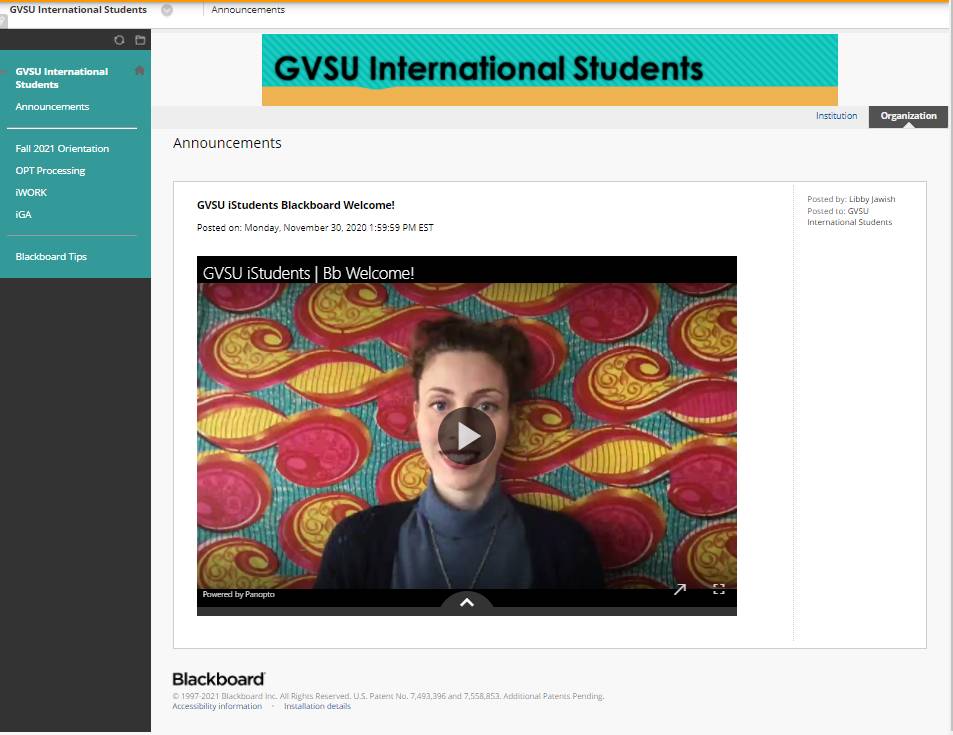
Task: Go to Fall 2021 Orientation
Action: tap(62, 149)
